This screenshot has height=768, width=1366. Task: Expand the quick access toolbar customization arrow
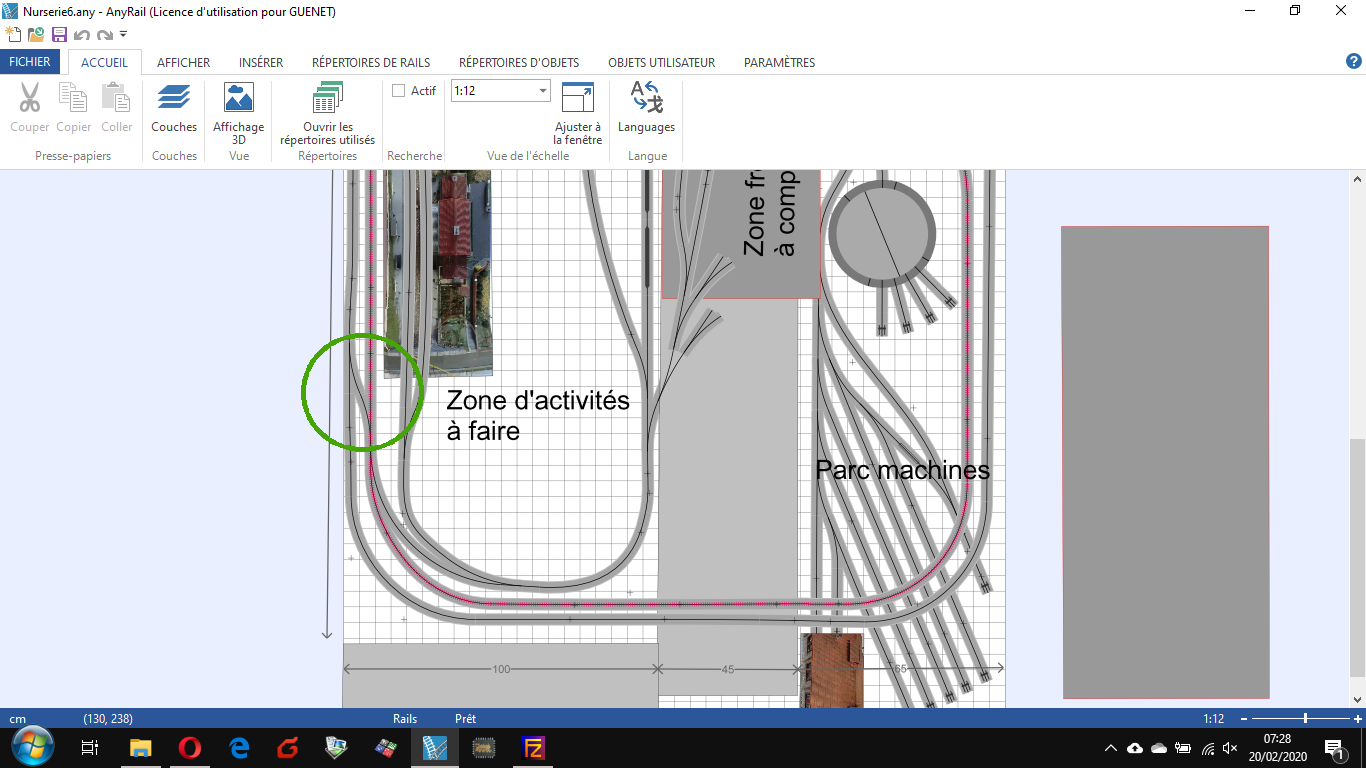tap(123, 35)
